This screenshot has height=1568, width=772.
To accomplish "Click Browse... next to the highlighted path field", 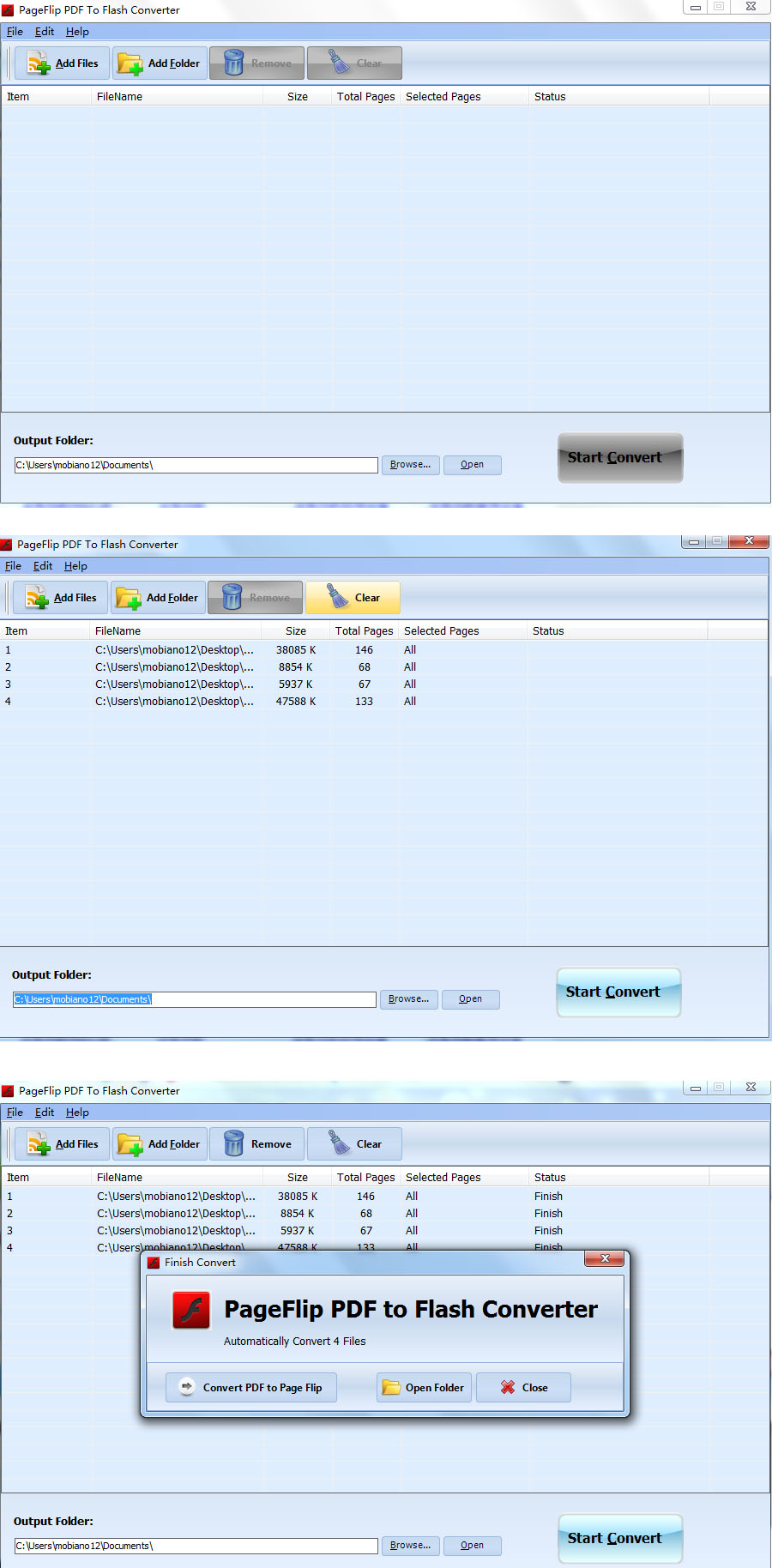I will tap(408, 999).
